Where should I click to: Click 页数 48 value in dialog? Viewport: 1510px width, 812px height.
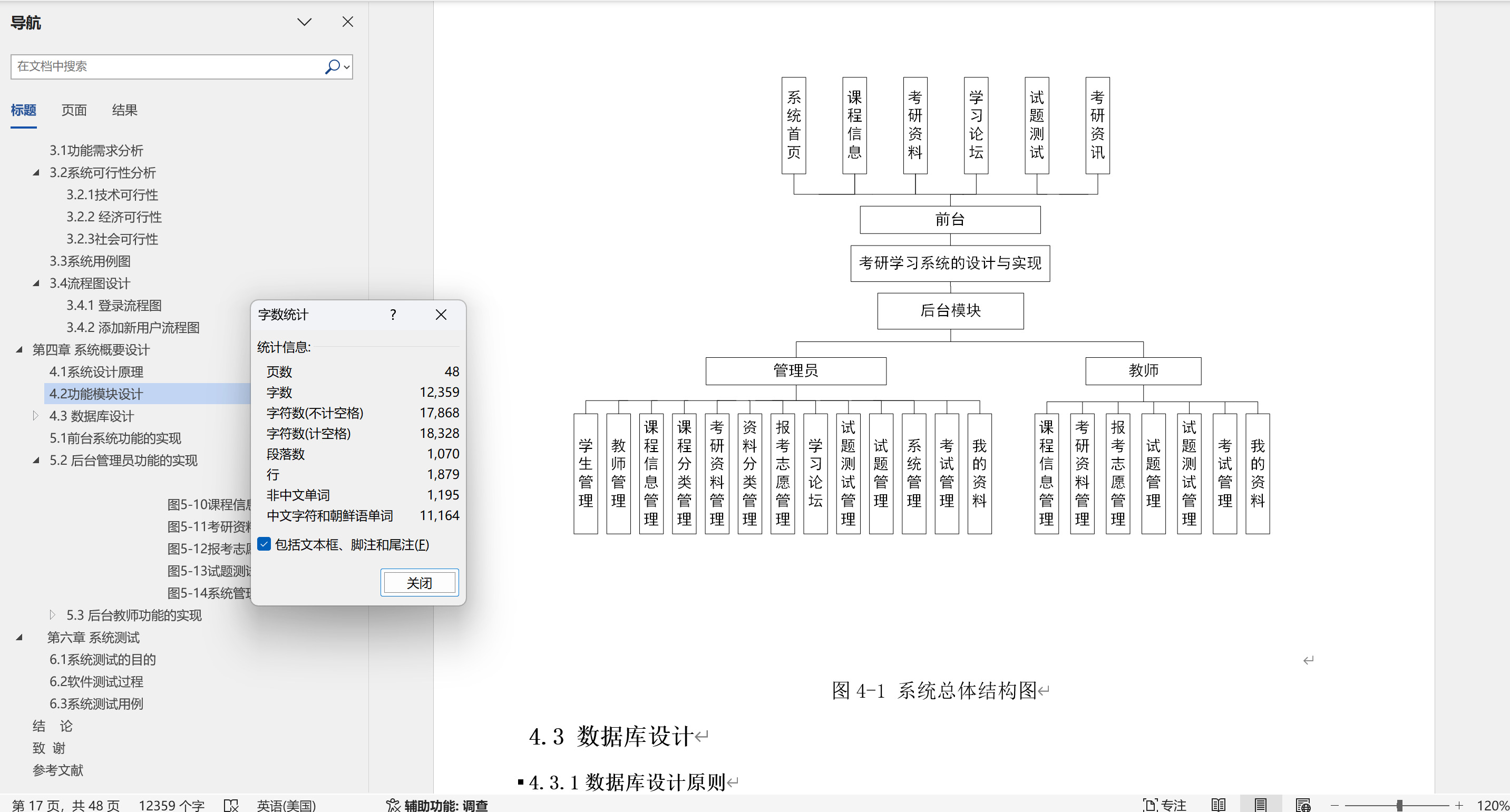[x=452, y=372]
